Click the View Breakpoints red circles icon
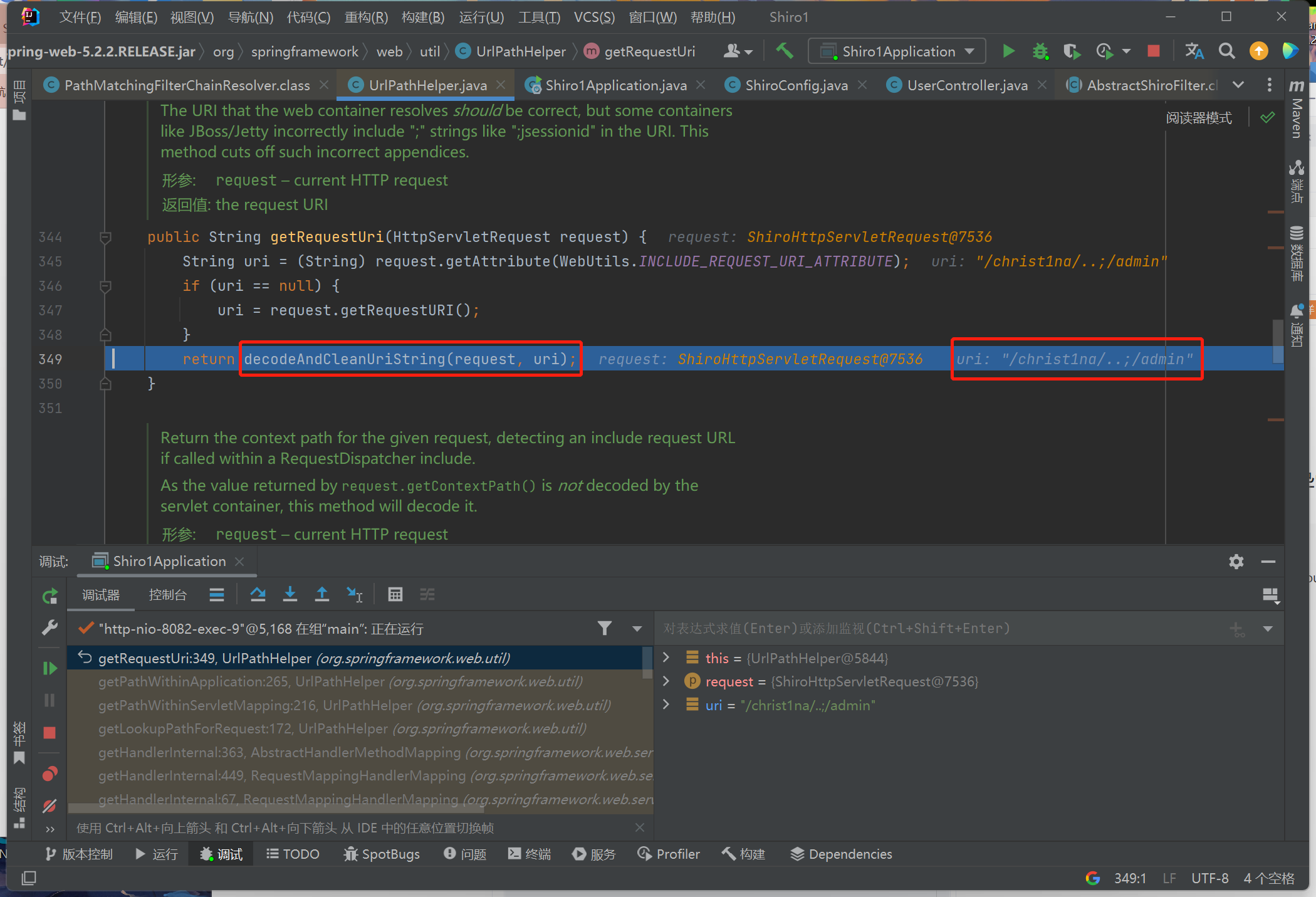 point(50,774)
